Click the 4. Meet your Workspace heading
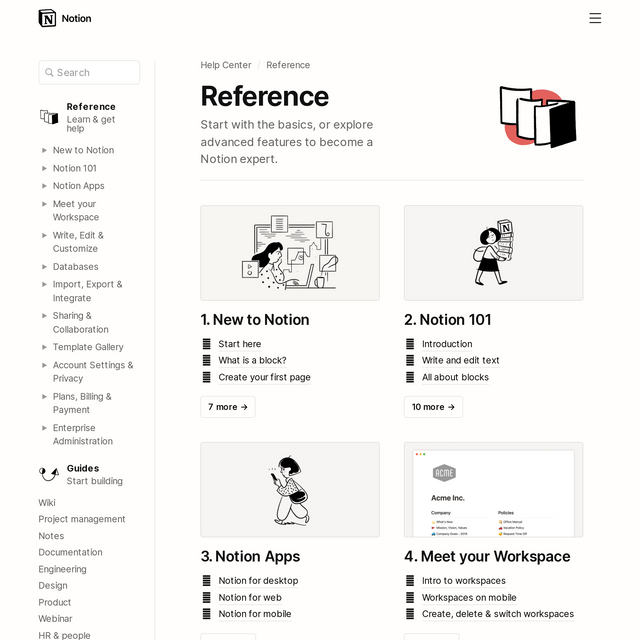Screen dimensions: 640x640 tap(487, 556)
